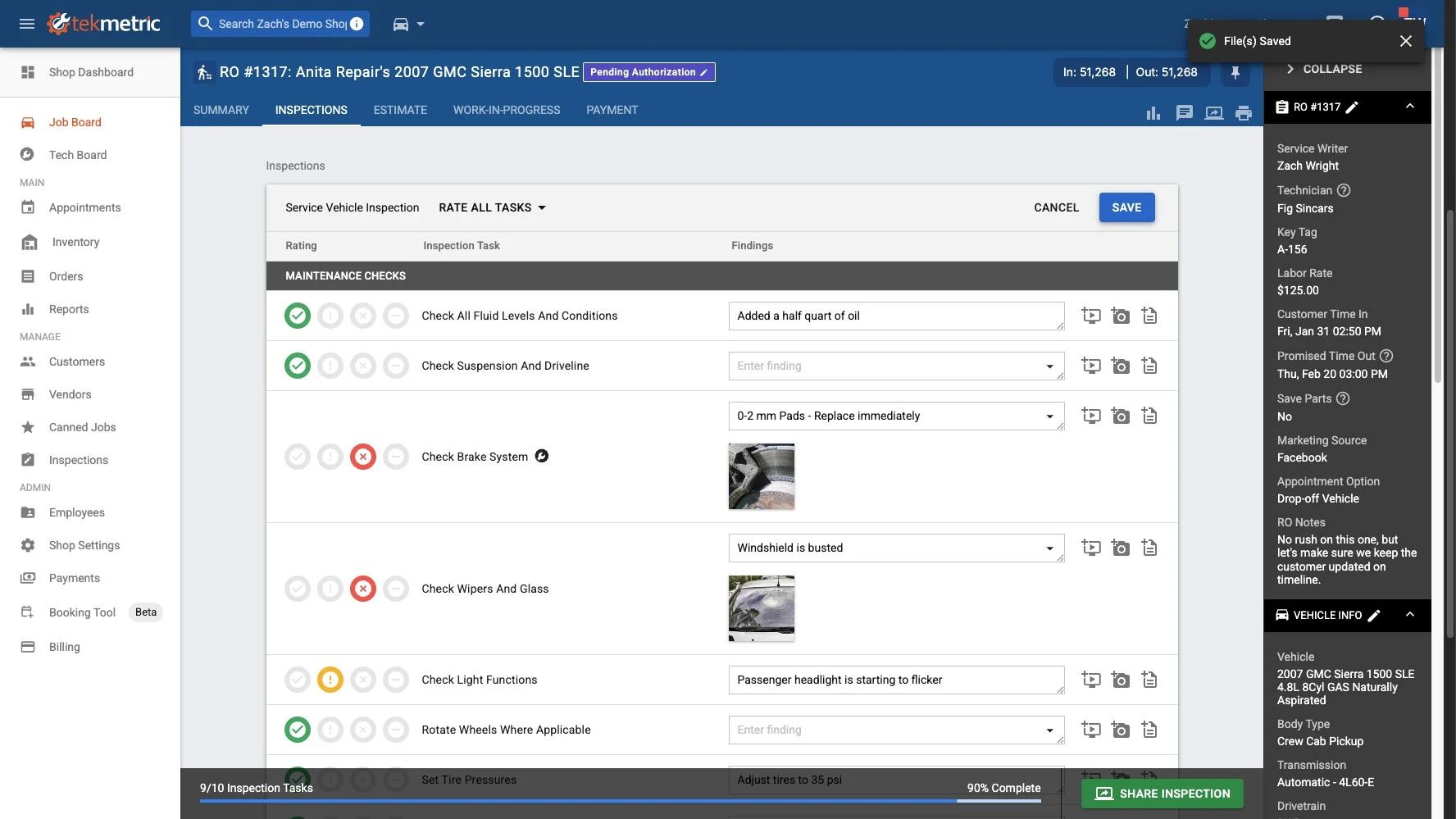Mark Check All Fluid Levels as failed red
Screen dimensions: 1456x819
(x=363, y=316)
